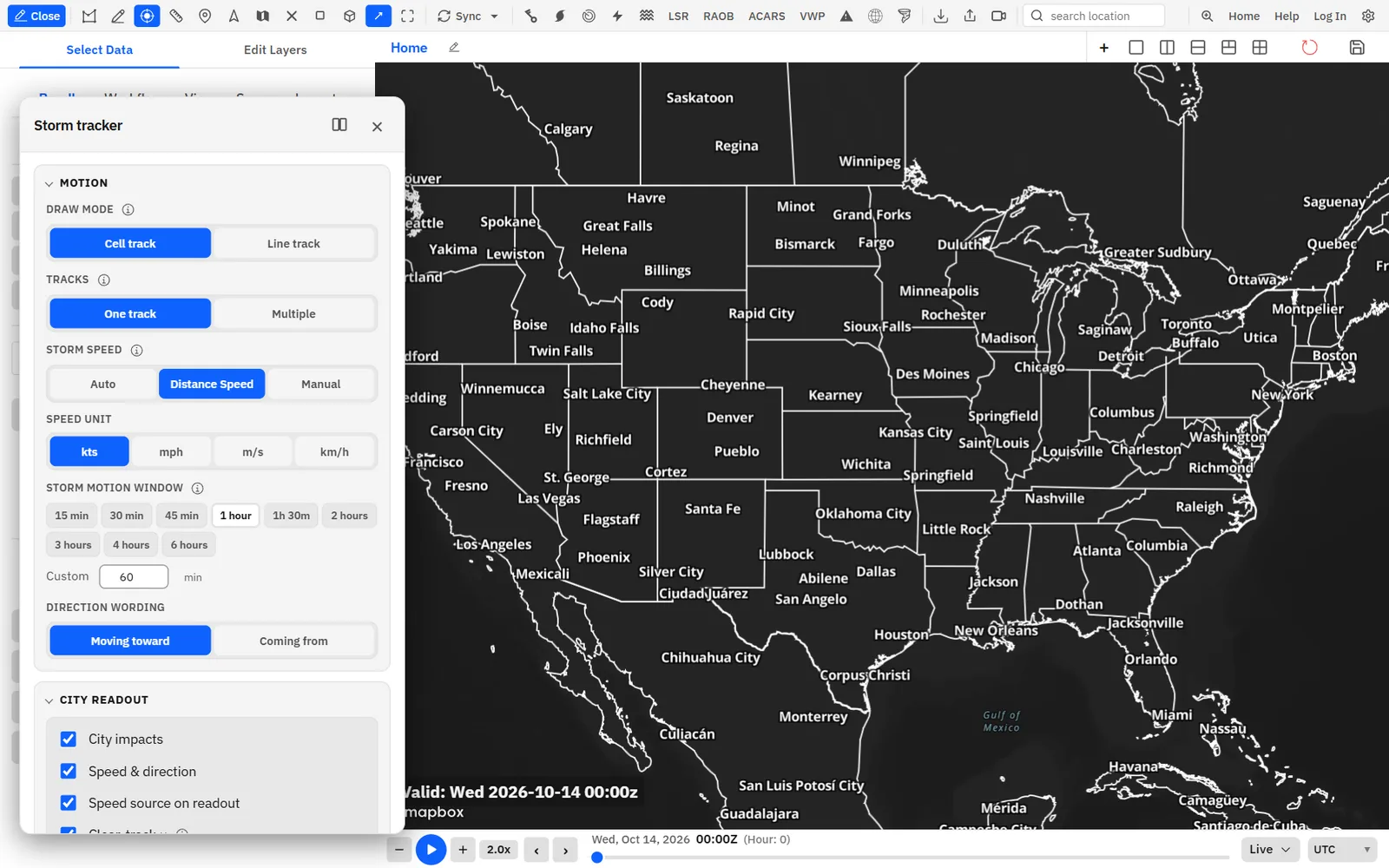
Task: Toggle fullscreen with the bracket icon
Action: pyautogui.click(x=407, y=16)
